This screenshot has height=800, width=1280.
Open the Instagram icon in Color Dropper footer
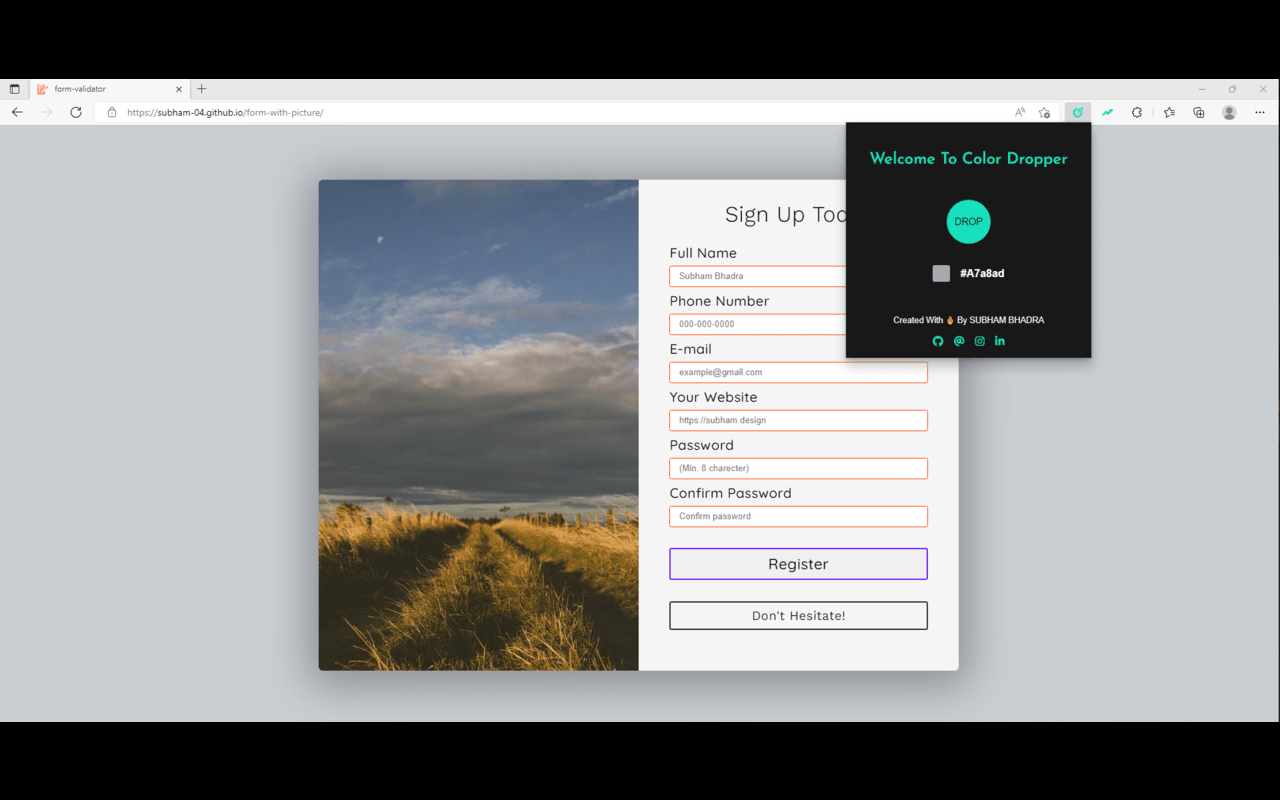(979, 341)
